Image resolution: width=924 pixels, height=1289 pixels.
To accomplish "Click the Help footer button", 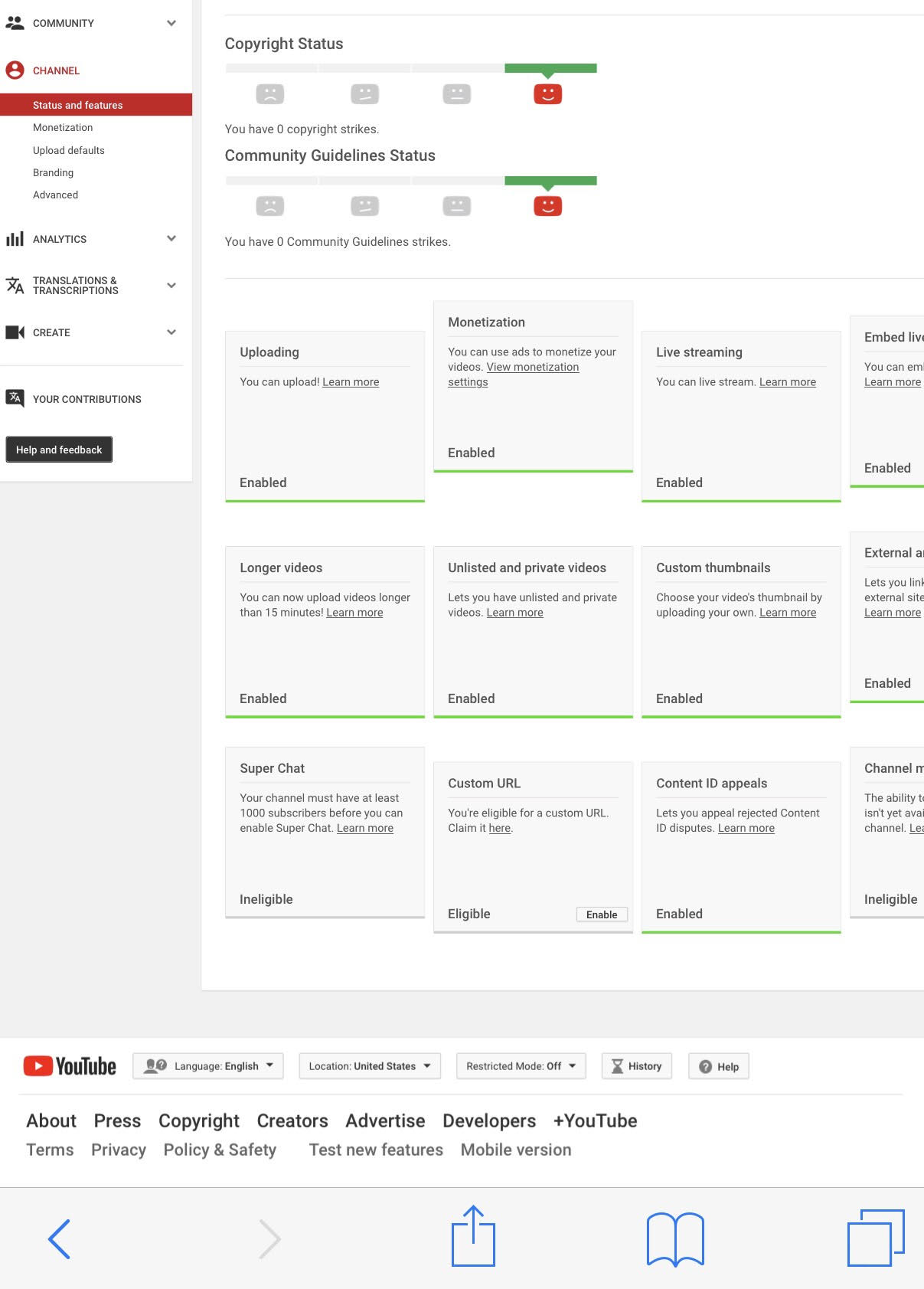I will pos(719,1066).
